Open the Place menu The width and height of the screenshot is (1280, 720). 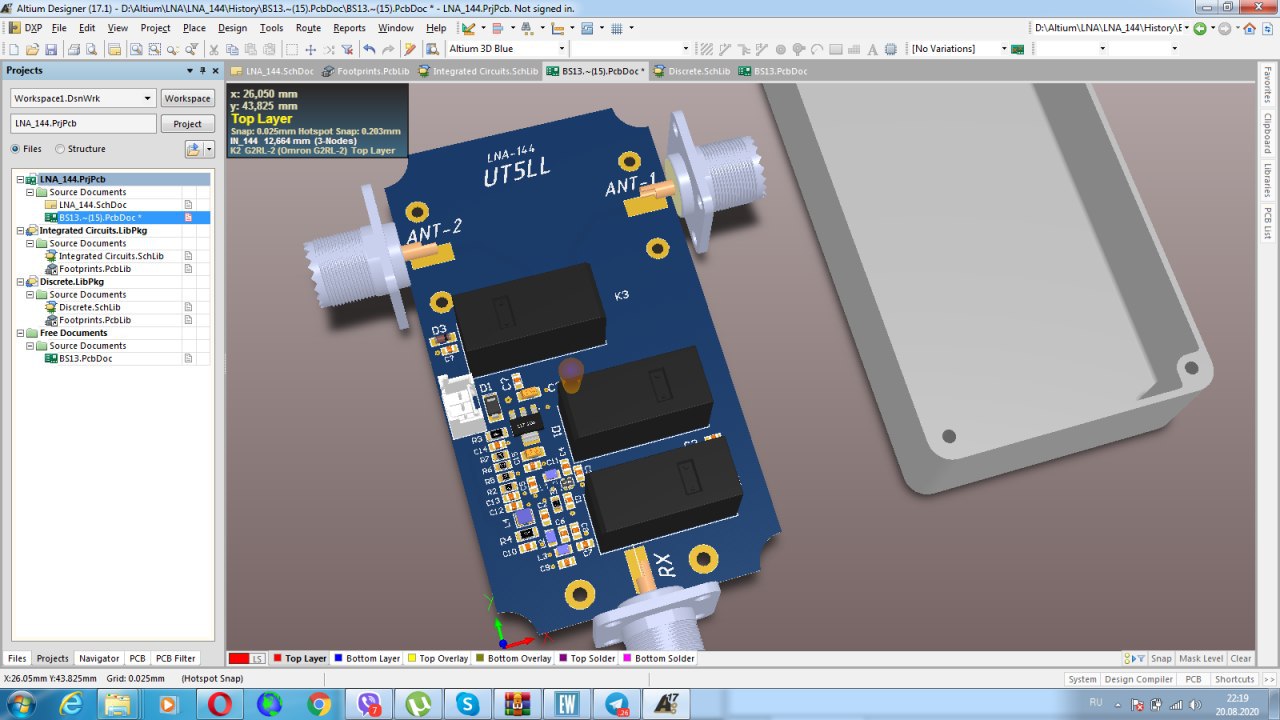(x=194, y=28)
